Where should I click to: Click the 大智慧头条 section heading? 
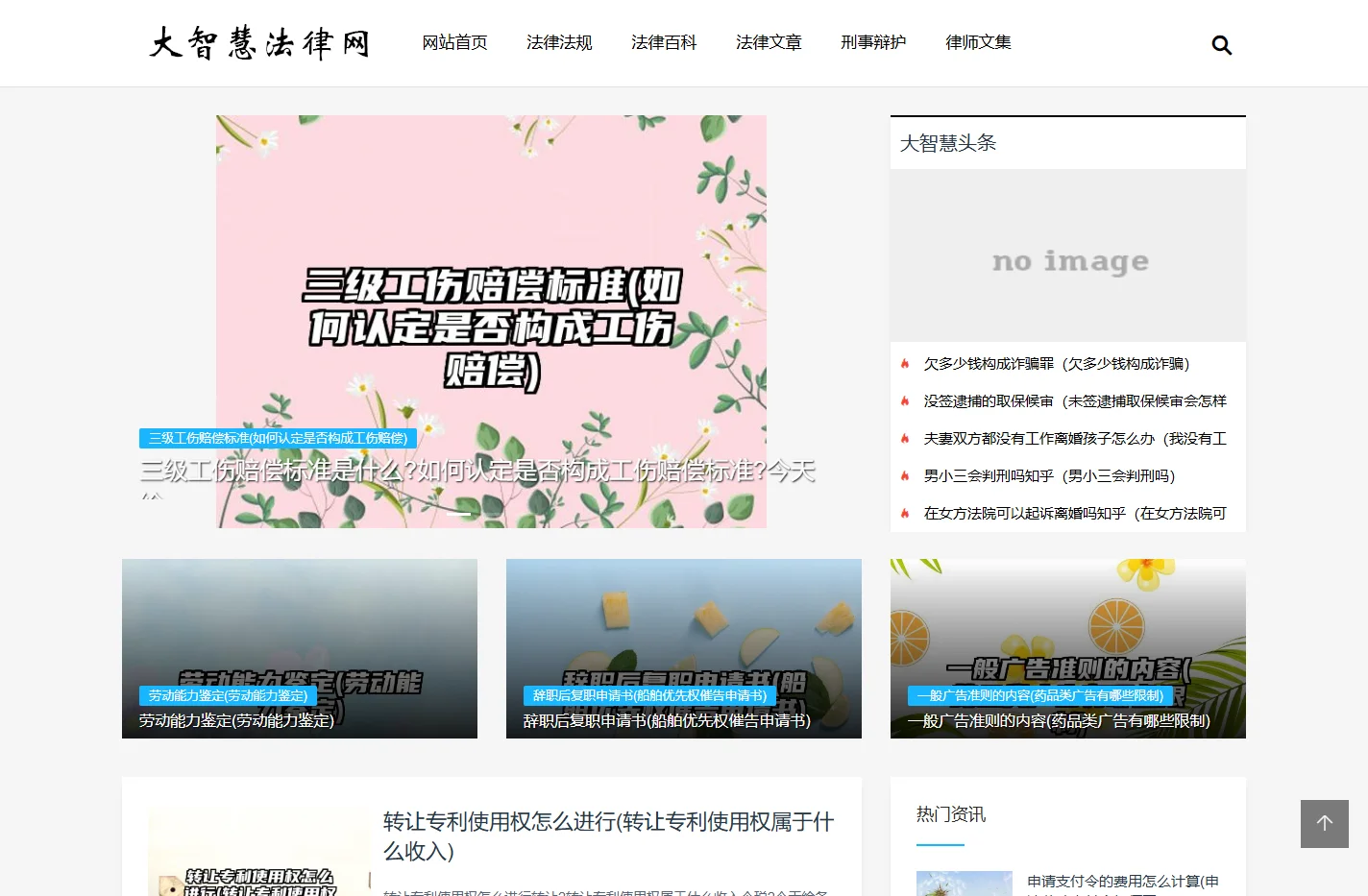tap(948, 143)
